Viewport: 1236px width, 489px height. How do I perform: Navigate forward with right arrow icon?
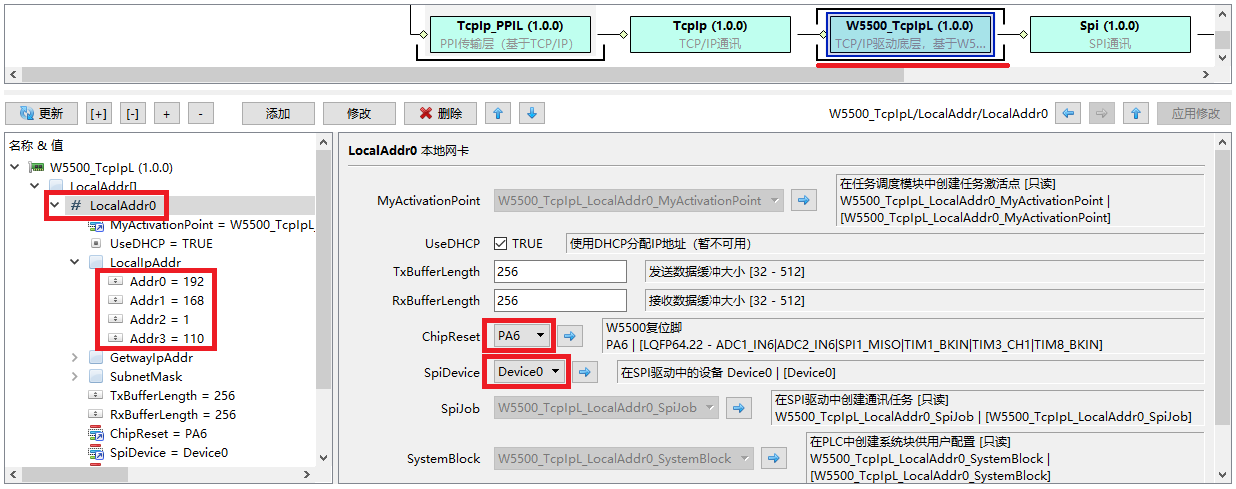1102,114
